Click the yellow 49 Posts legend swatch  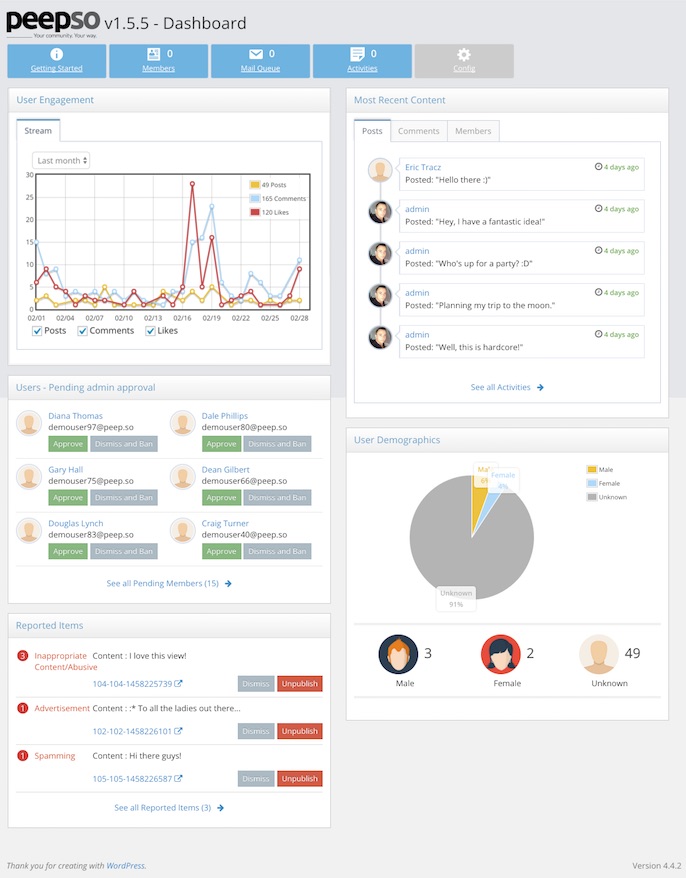pos(255,185)
